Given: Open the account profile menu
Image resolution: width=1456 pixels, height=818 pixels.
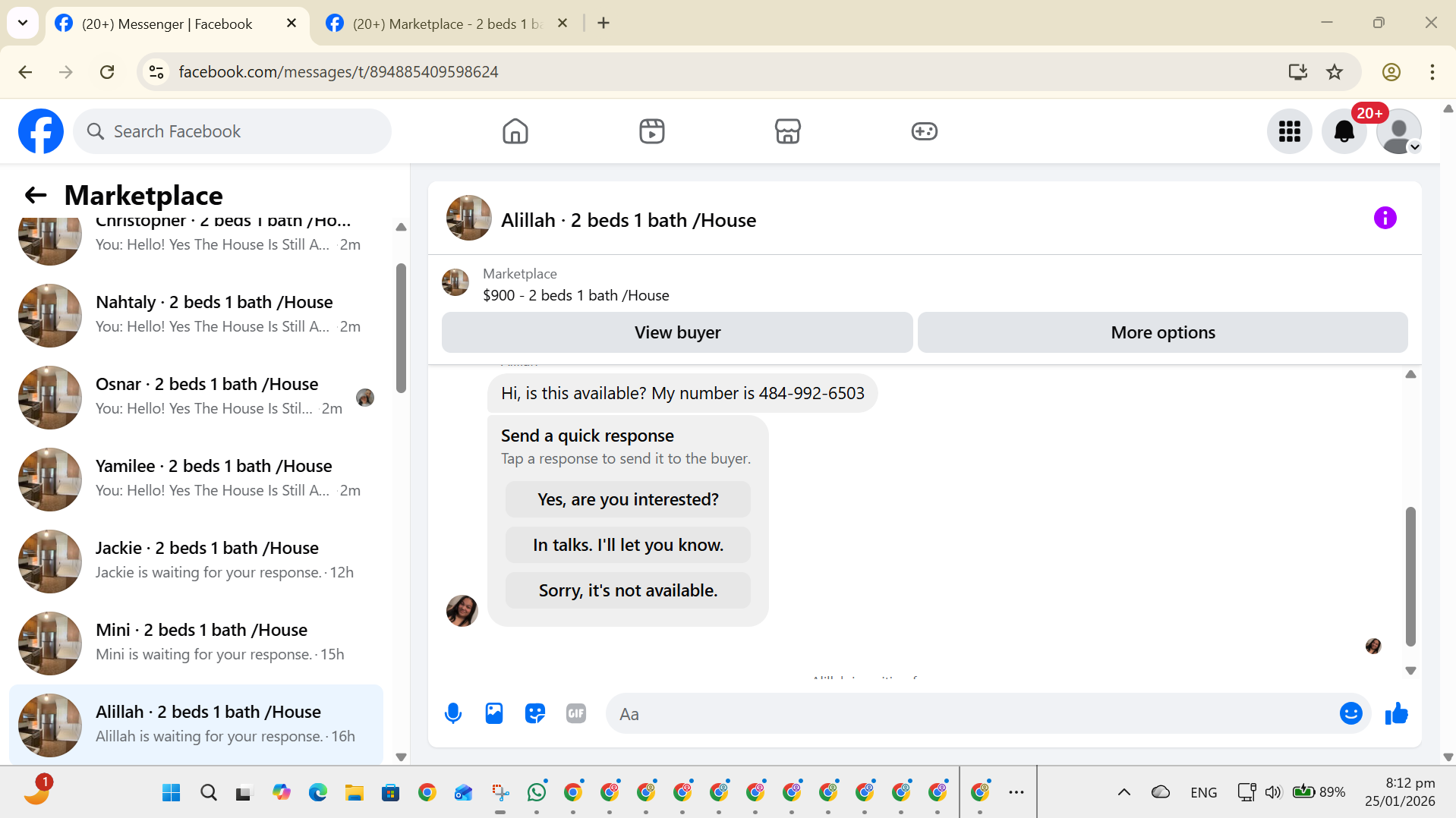Looking at the screenshot, I should click(x=1399, y=131).
